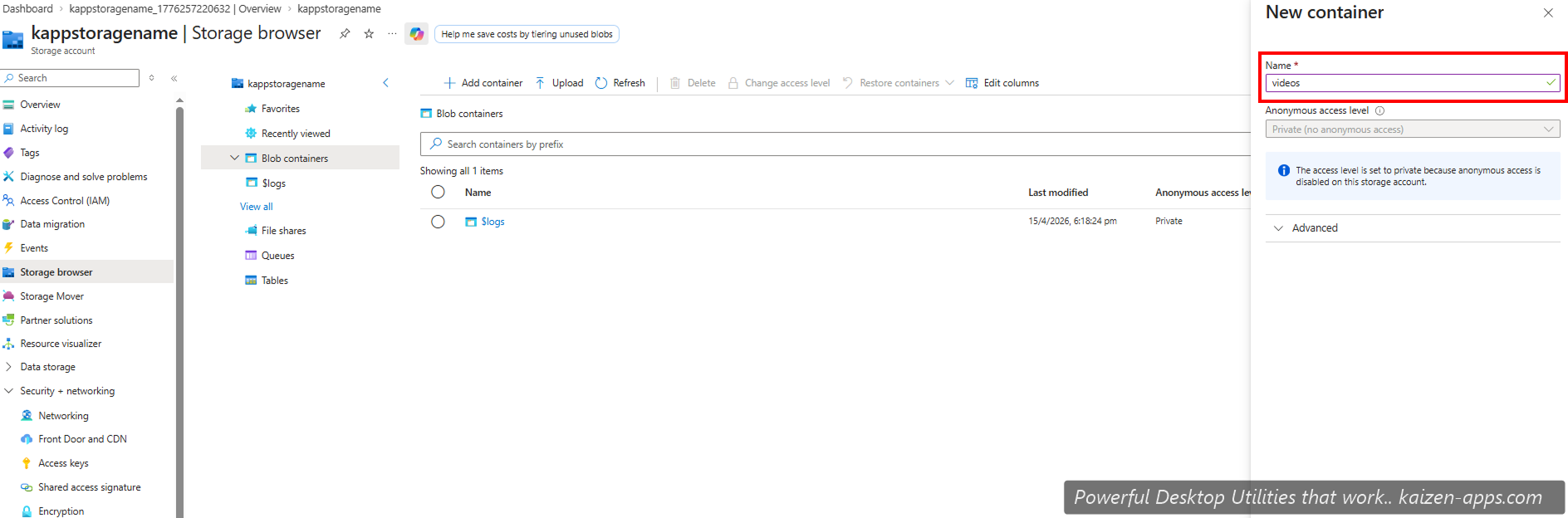Open the $logs container link

click(x=492, y=222)
